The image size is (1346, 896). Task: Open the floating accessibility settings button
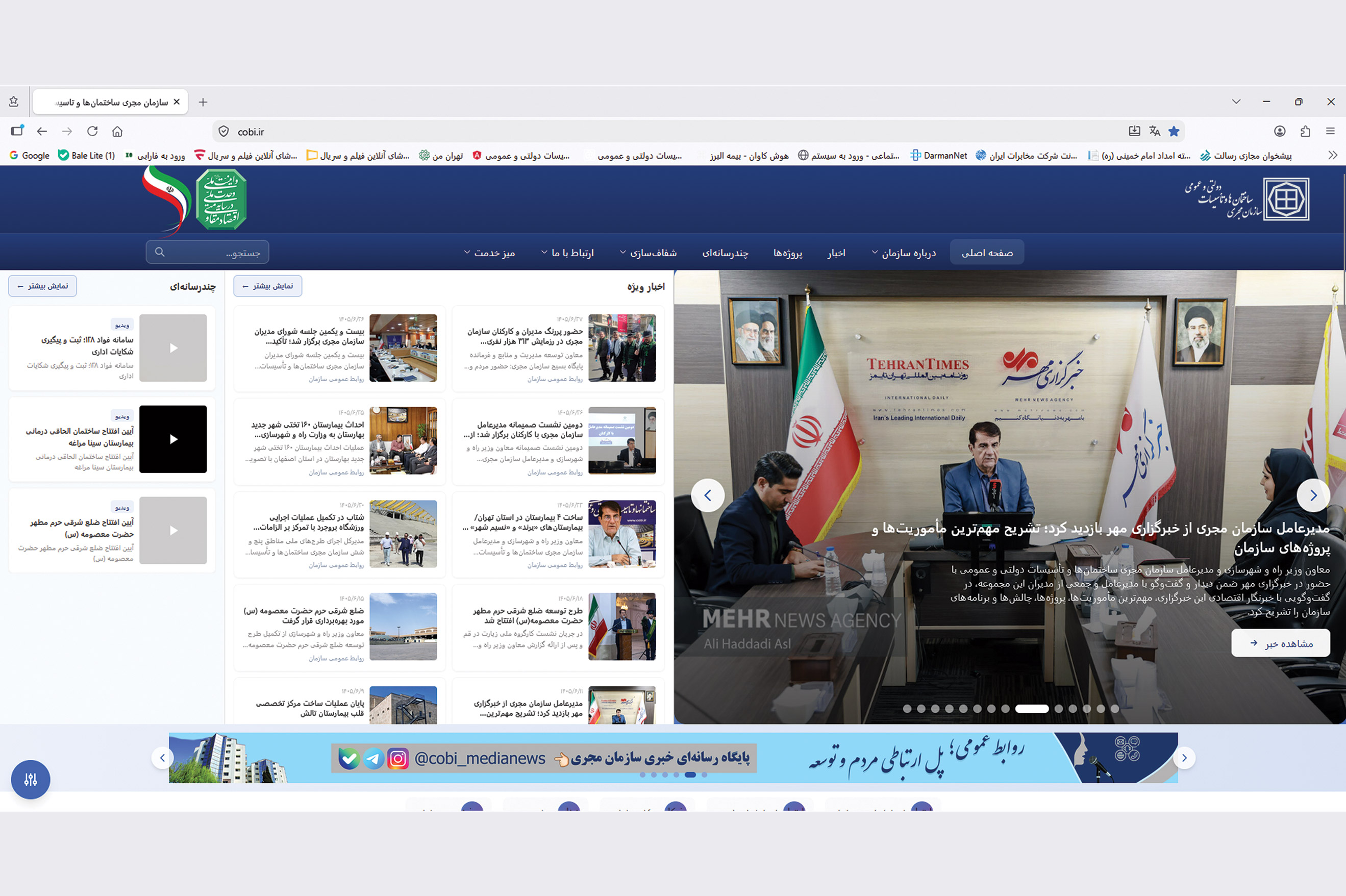pyautogui.click(x=31, y=780)
